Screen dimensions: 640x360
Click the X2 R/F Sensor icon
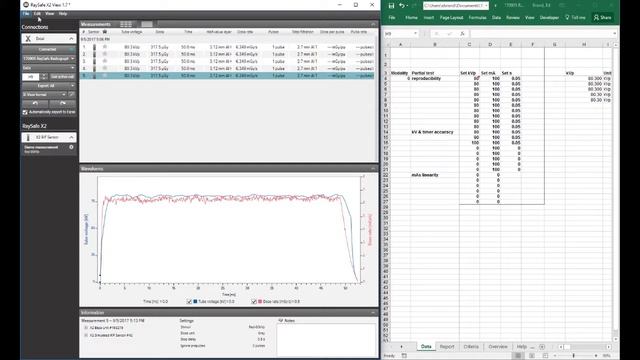[28, 138]
